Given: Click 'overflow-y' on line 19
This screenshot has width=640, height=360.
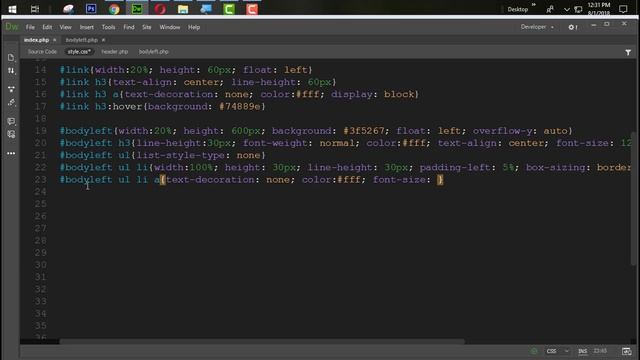Looking at the screenshot, I should 502,131.
